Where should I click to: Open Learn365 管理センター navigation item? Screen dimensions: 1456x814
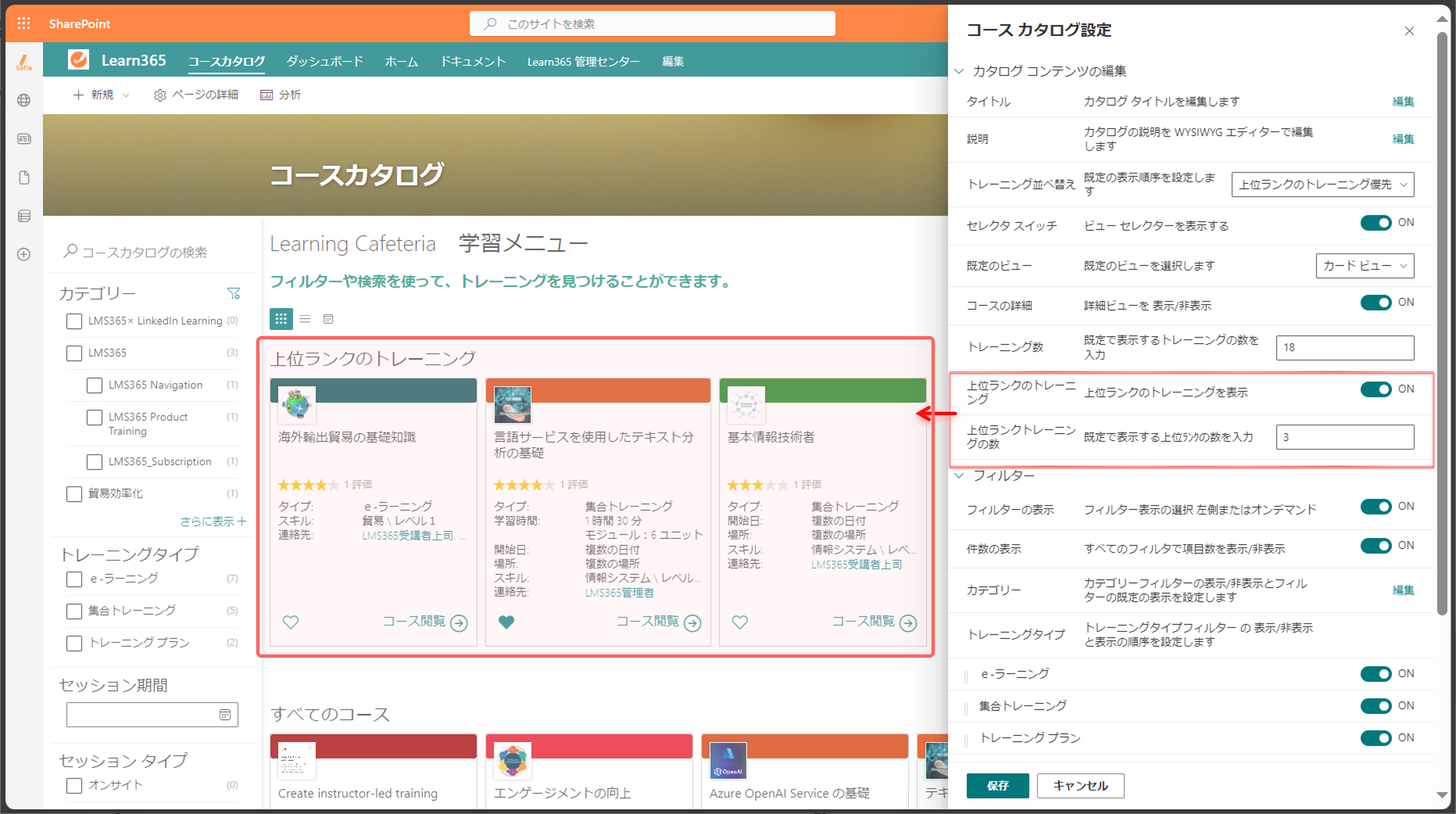(583, 61)
